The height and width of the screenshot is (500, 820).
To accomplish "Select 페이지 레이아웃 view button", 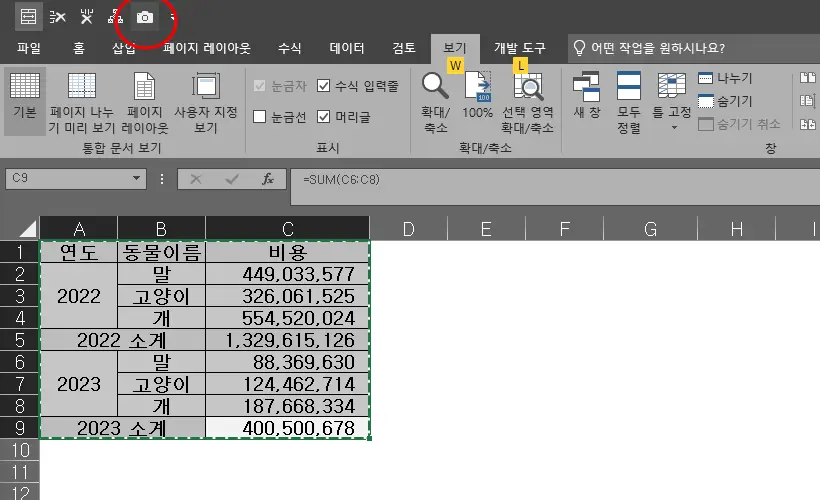I will tap(145, 103).
